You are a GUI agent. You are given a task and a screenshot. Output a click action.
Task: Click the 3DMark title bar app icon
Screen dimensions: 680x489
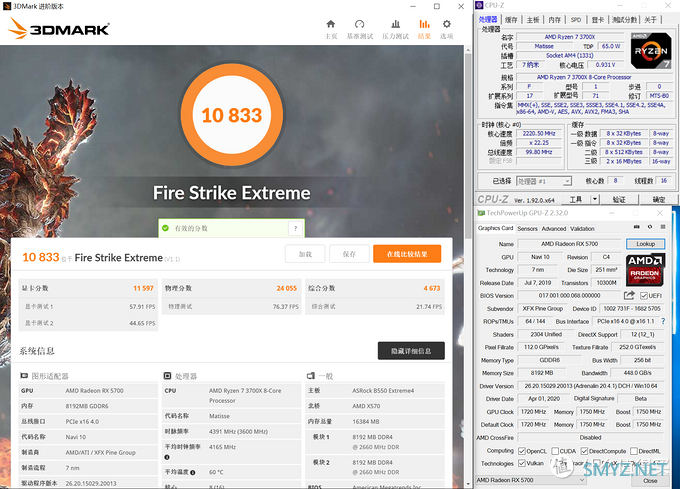(x=7, y=6)
